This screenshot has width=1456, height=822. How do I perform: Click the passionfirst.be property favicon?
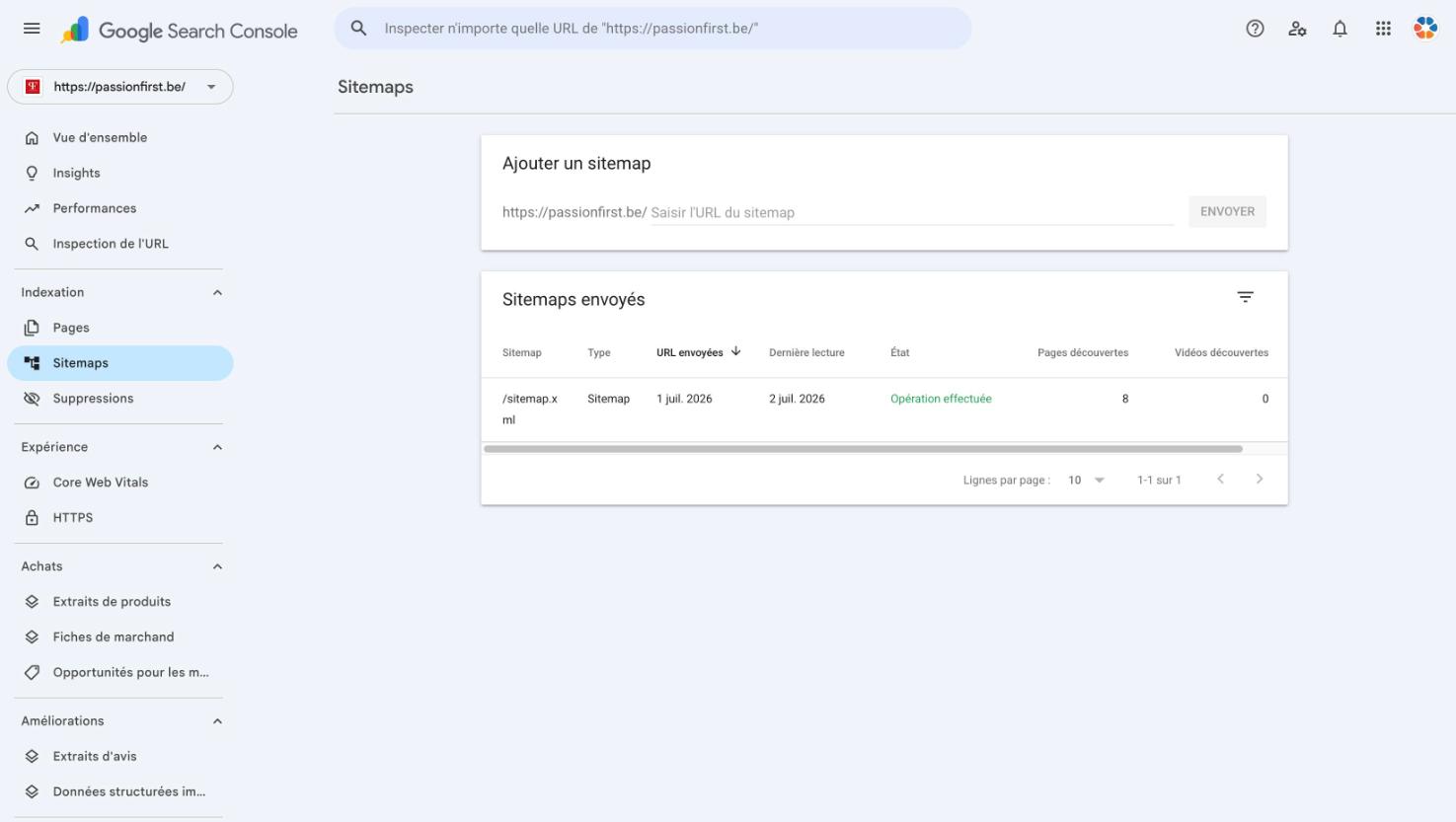33,87
